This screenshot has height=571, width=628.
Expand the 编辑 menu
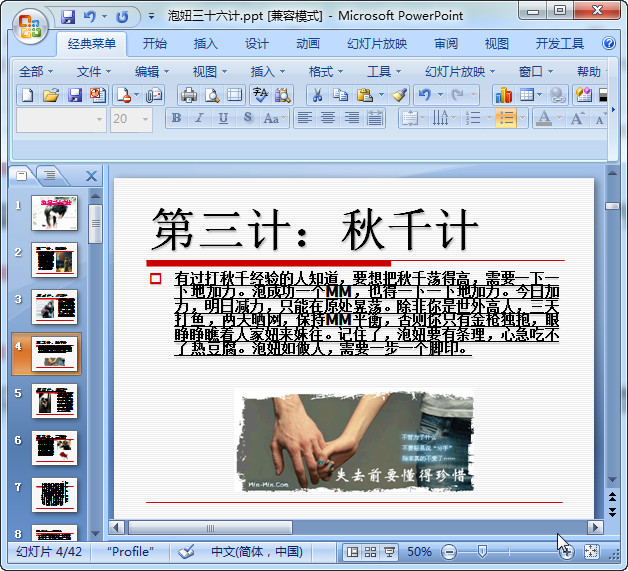152,72
